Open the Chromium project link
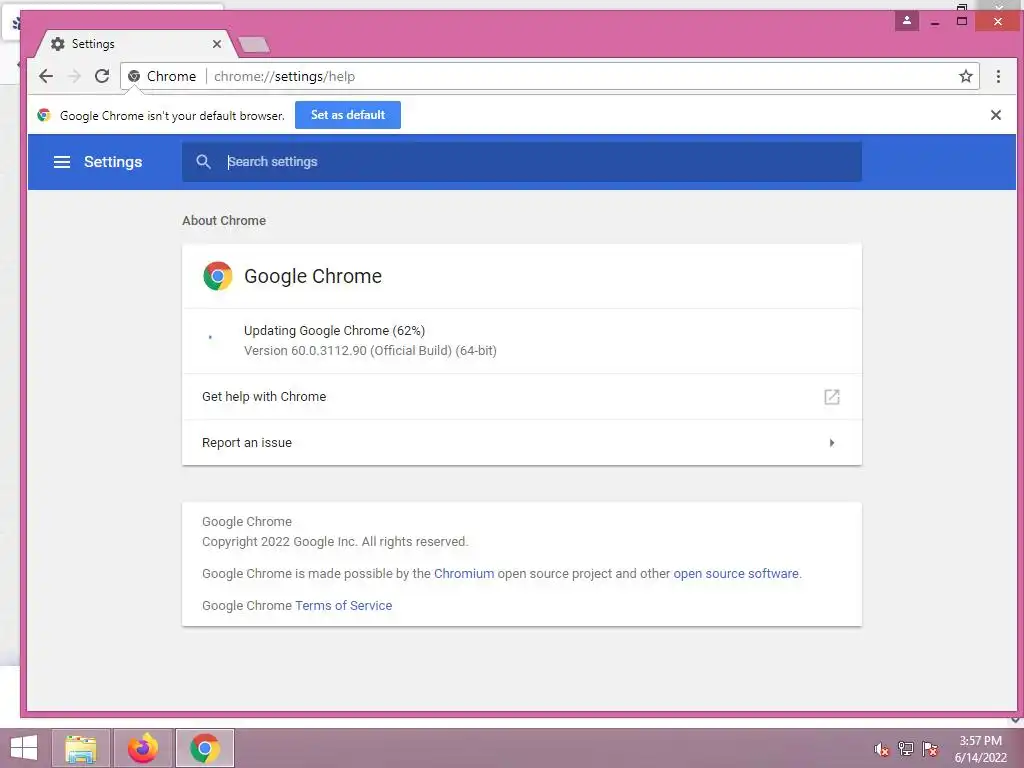Screen dimensions: 1024x768 pyautogui.click(x=464, y=573)
